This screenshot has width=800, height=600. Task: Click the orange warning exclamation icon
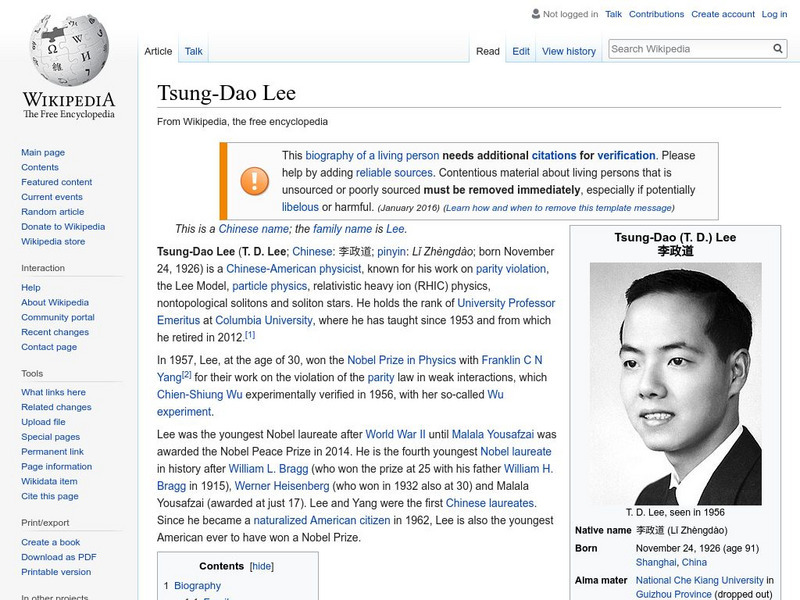[255, 181]
